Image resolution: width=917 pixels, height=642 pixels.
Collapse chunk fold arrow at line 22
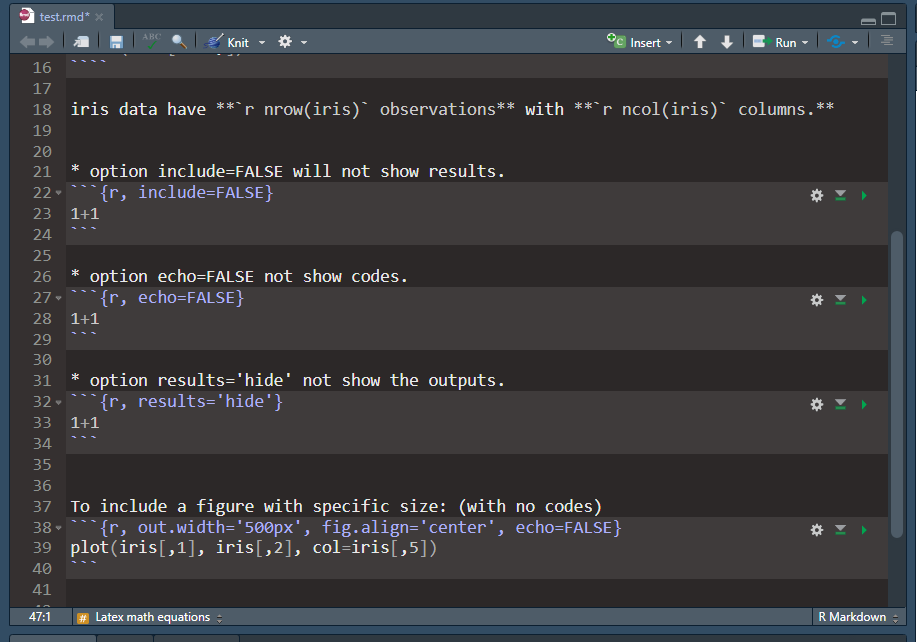point(58,193)
